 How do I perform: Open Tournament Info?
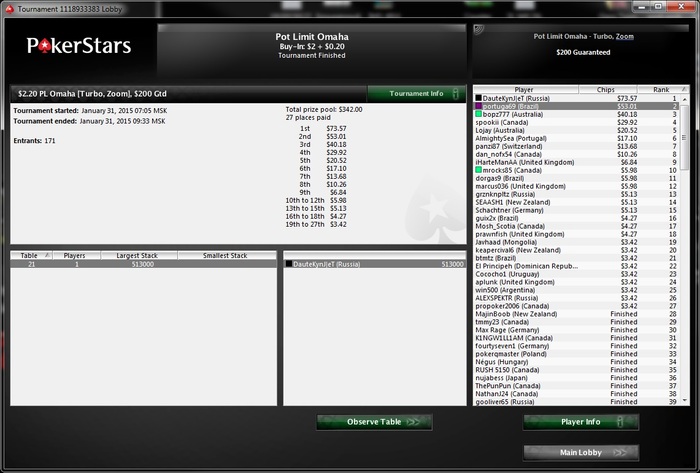coord(417,93)
